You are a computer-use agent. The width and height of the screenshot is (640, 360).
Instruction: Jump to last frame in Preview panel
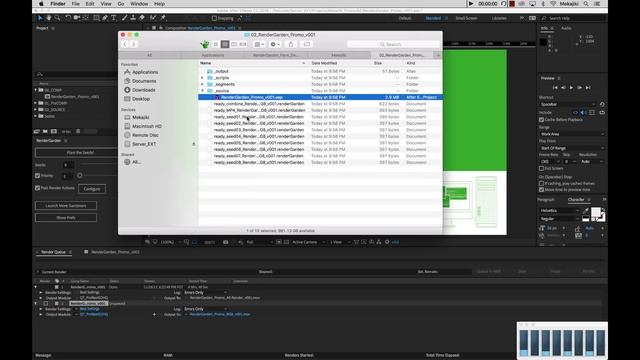pos(588,87)
